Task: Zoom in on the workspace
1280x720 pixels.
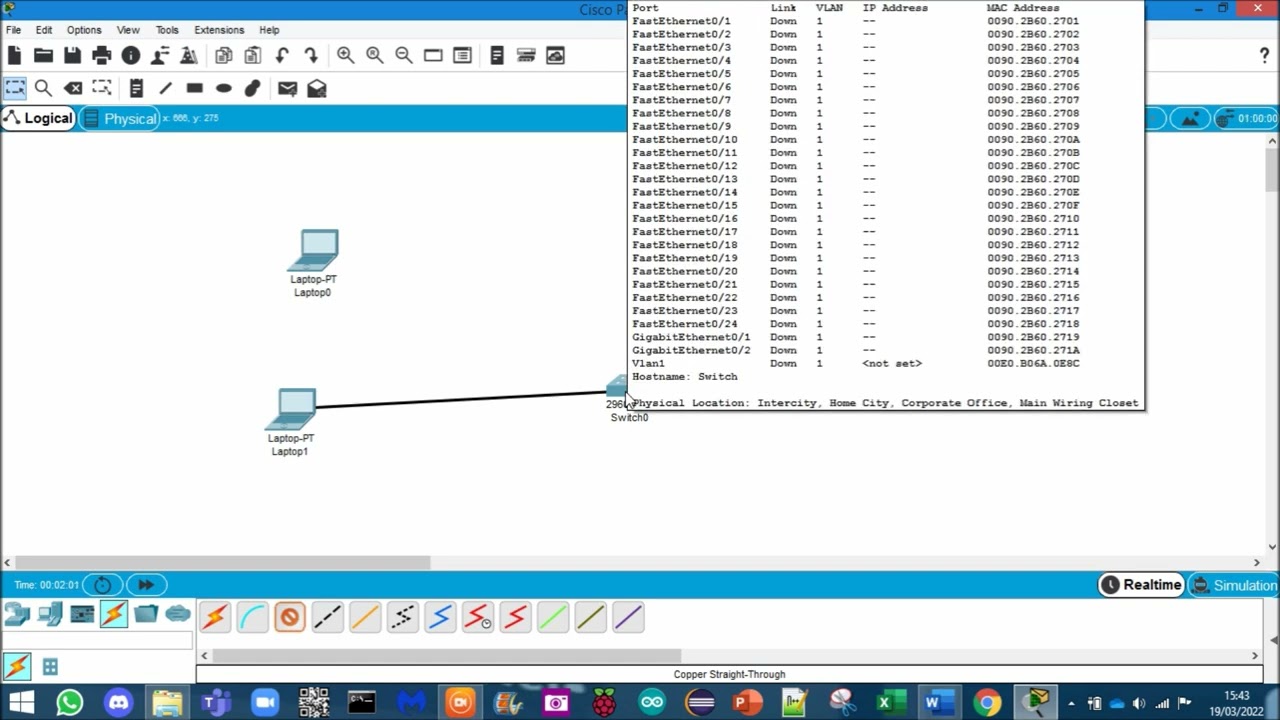Action: pos(345,56)
